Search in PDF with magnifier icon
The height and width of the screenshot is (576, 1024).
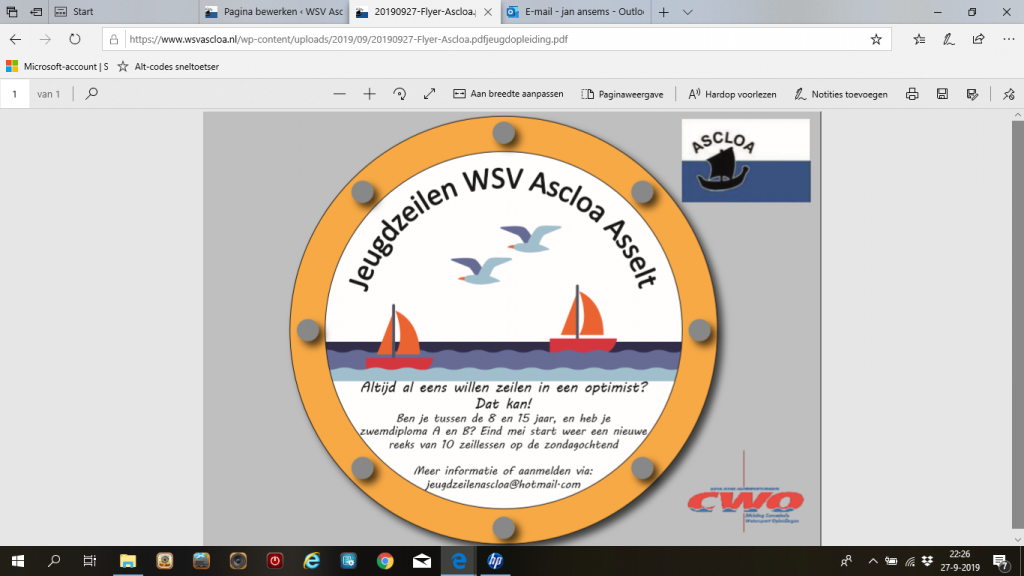(92, 94)
